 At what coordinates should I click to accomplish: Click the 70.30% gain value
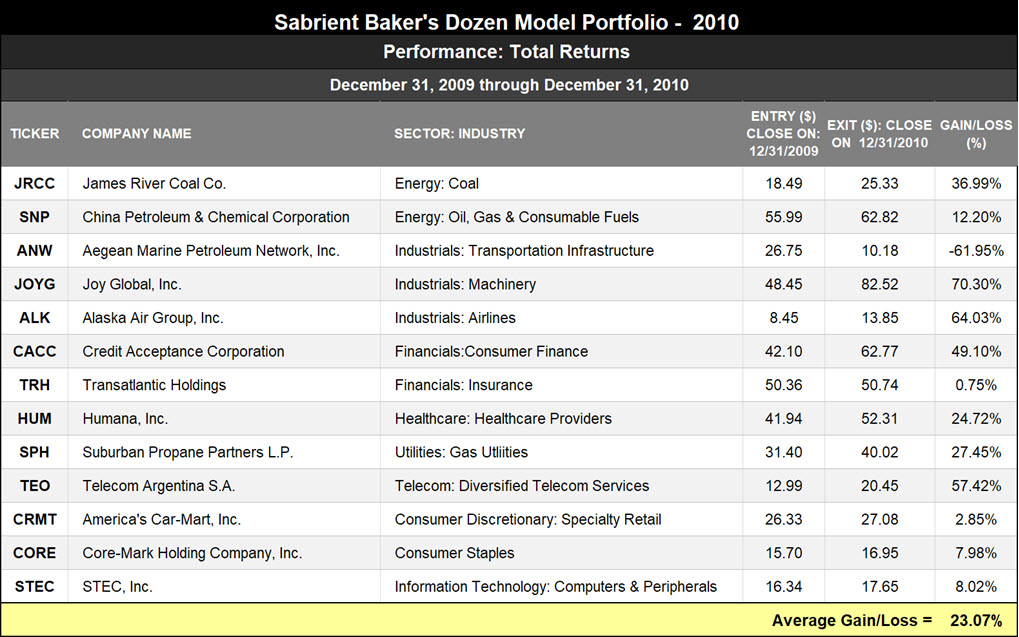976,284
